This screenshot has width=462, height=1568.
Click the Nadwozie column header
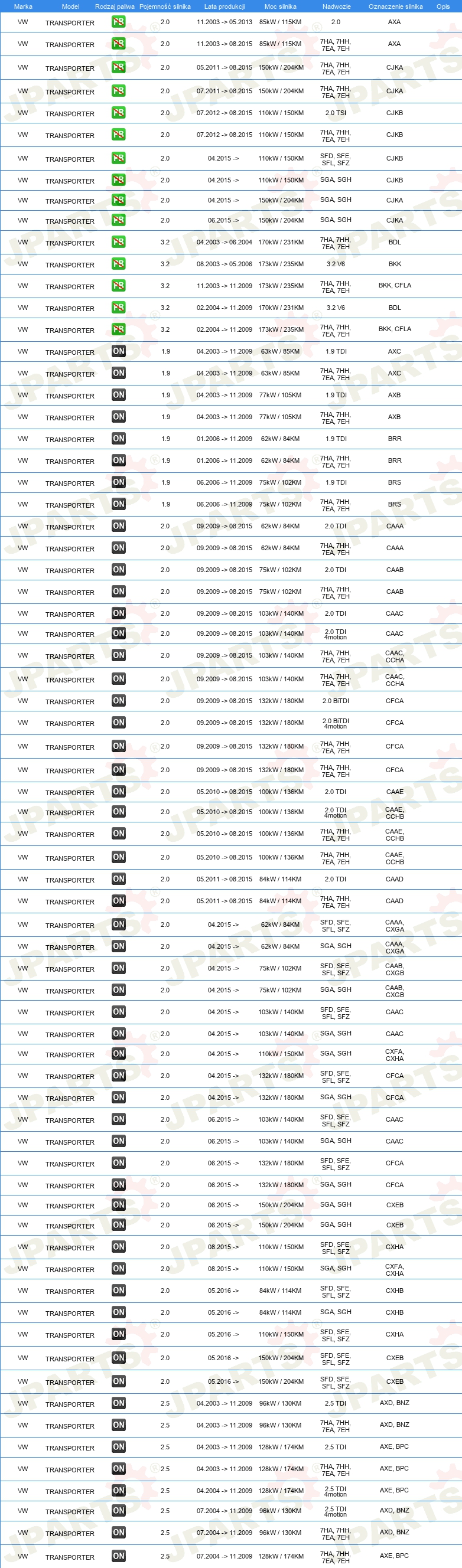point(336,6)
